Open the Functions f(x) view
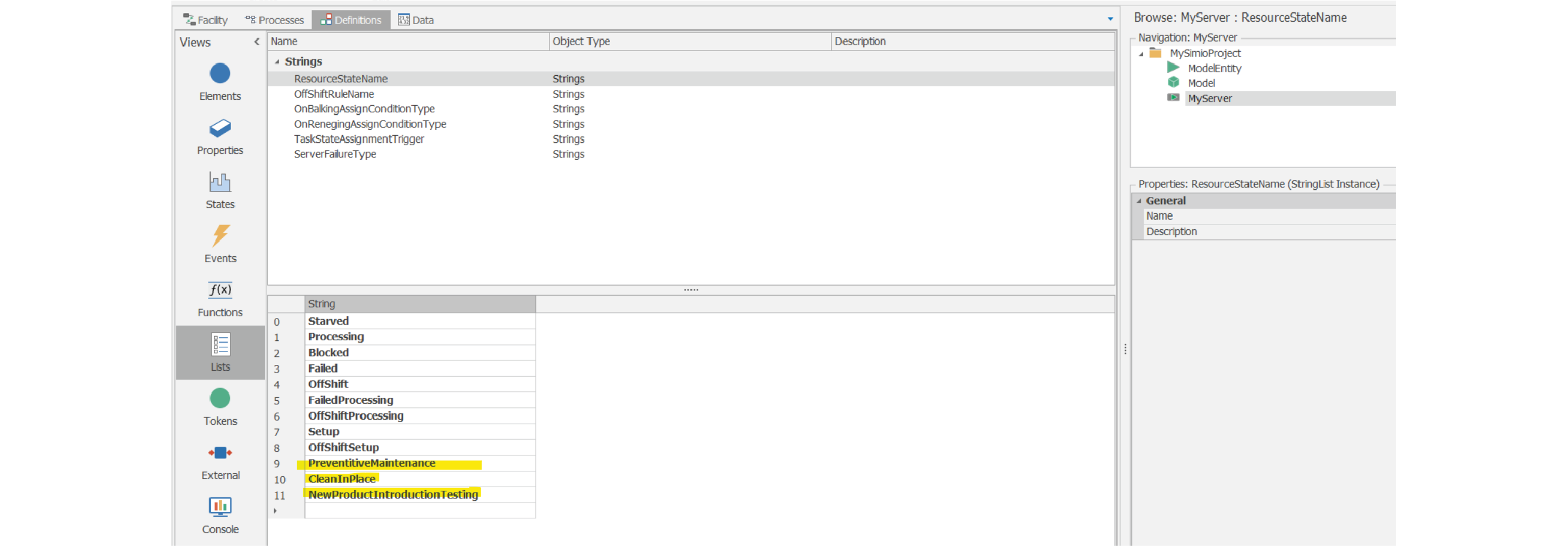Viewport: 1568px width, 546px height. tap(220, 290)
